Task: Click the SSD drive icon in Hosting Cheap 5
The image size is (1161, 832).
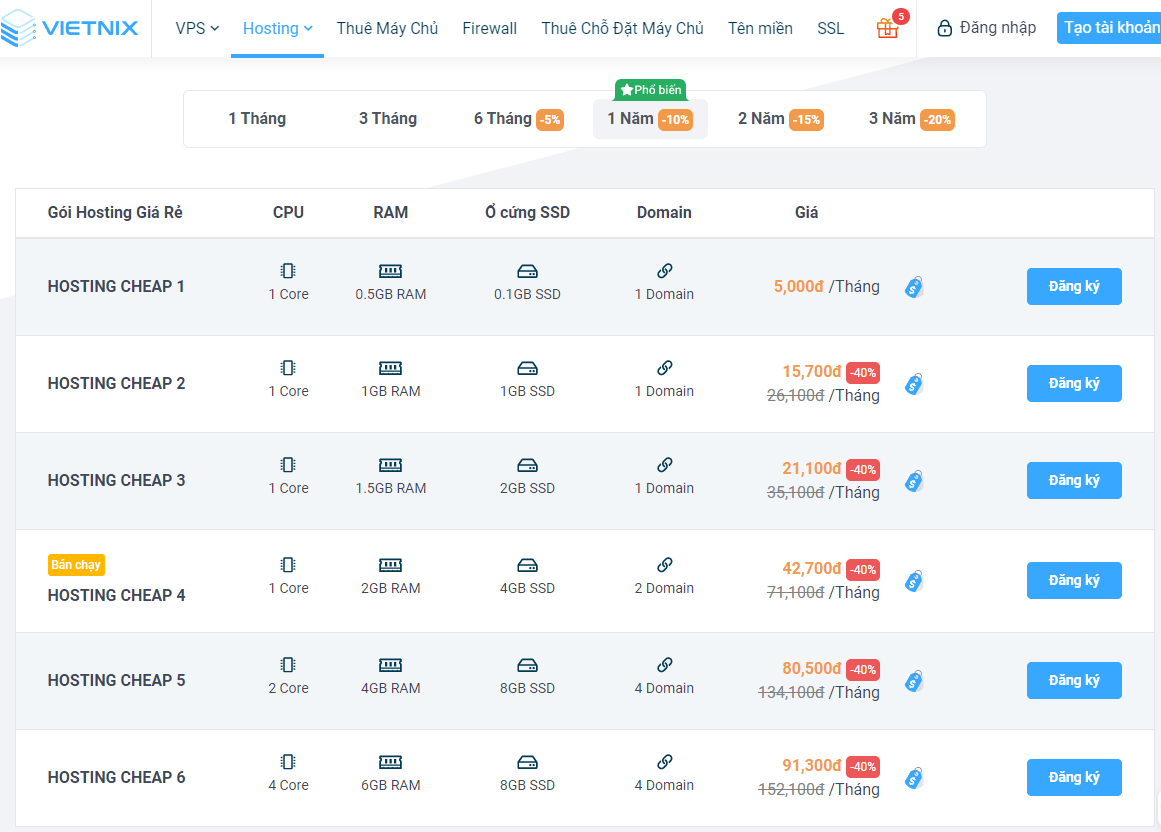Action: coord(527,665)
